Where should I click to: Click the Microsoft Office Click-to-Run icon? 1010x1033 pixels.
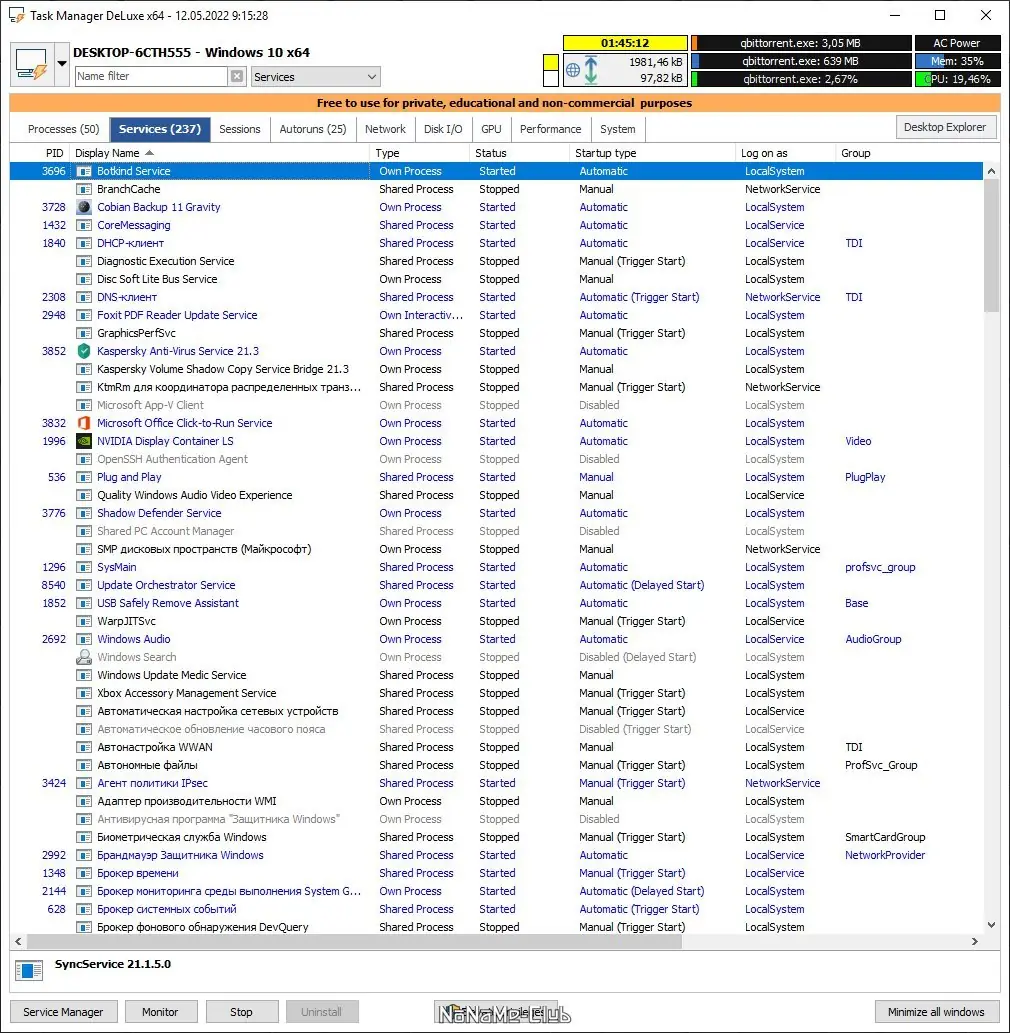click(84, 423)
